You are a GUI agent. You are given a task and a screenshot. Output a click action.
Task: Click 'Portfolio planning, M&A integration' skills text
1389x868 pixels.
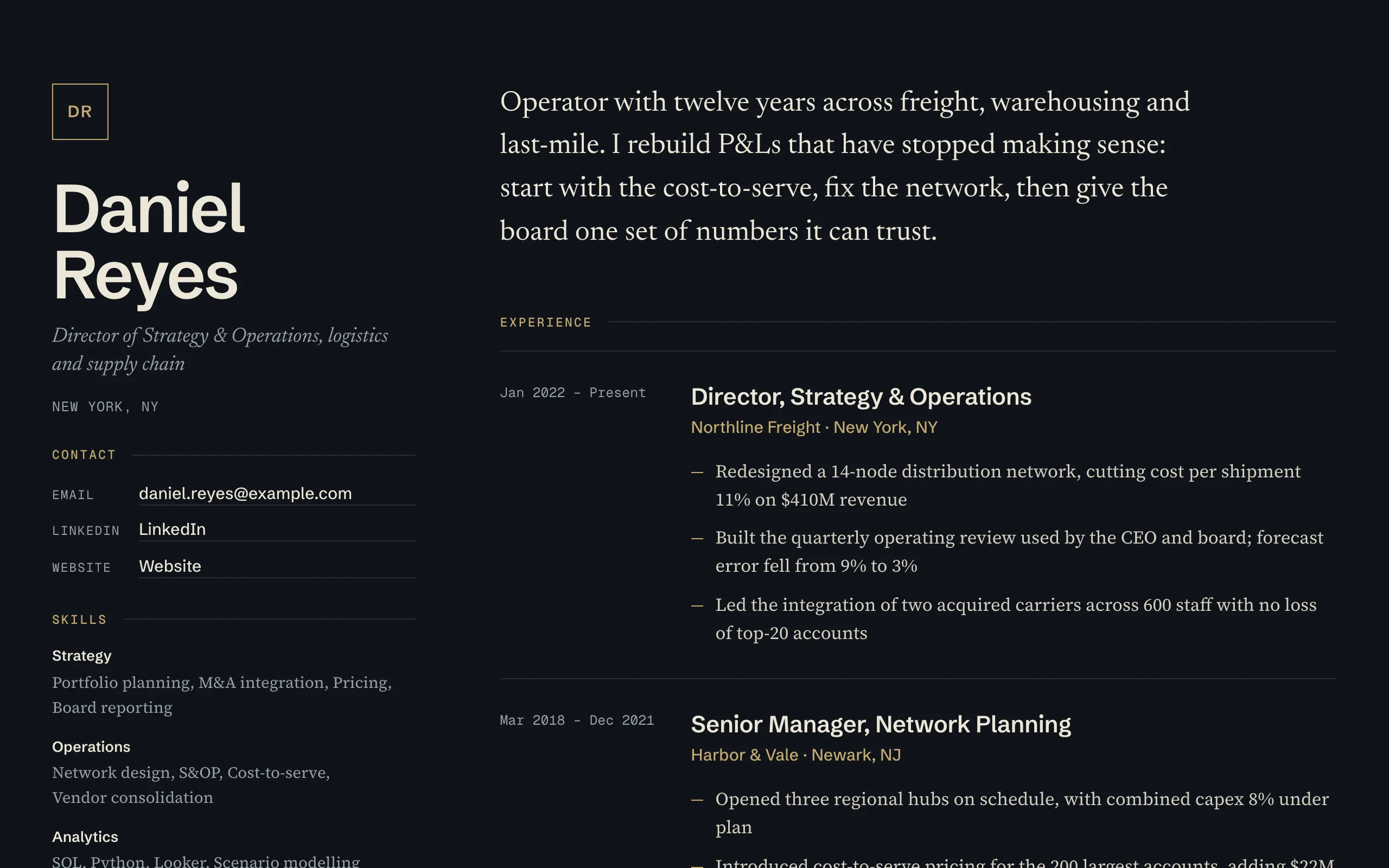point(222,694)
